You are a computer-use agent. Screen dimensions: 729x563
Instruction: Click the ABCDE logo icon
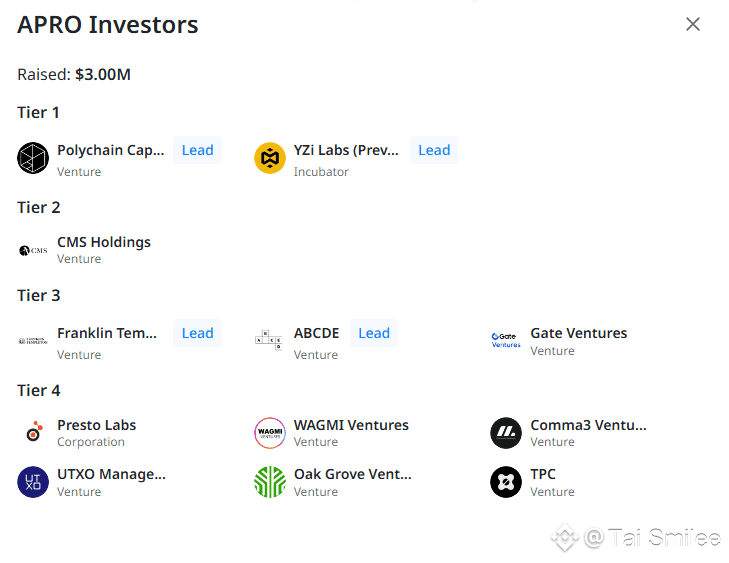270,341
